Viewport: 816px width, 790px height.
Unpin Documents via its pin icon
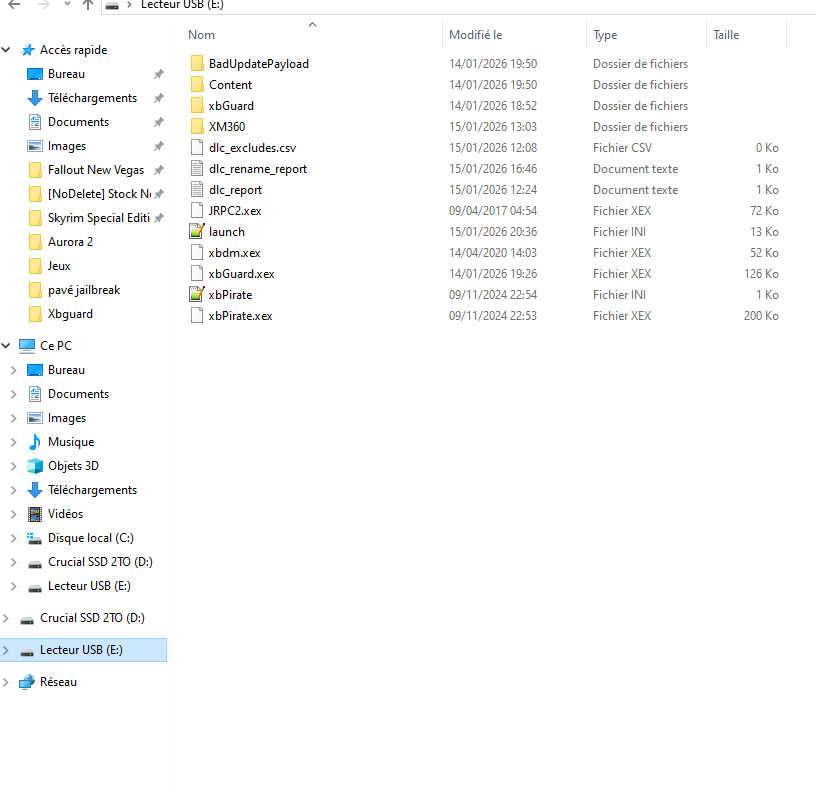159,122
